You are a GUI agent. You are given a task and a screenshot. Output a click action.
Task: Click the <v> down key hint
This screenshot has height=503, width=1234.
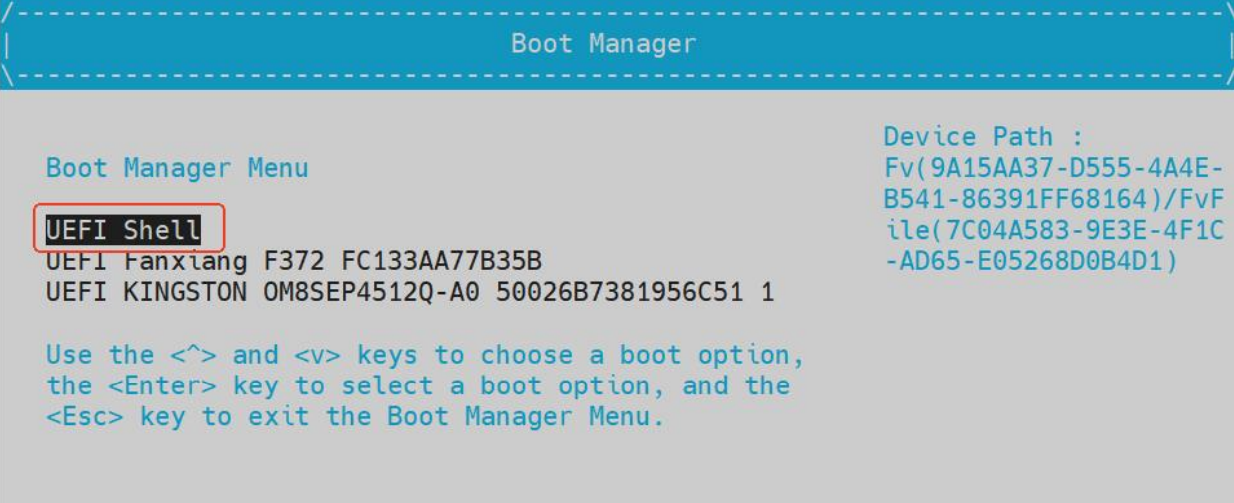[317, 355]
